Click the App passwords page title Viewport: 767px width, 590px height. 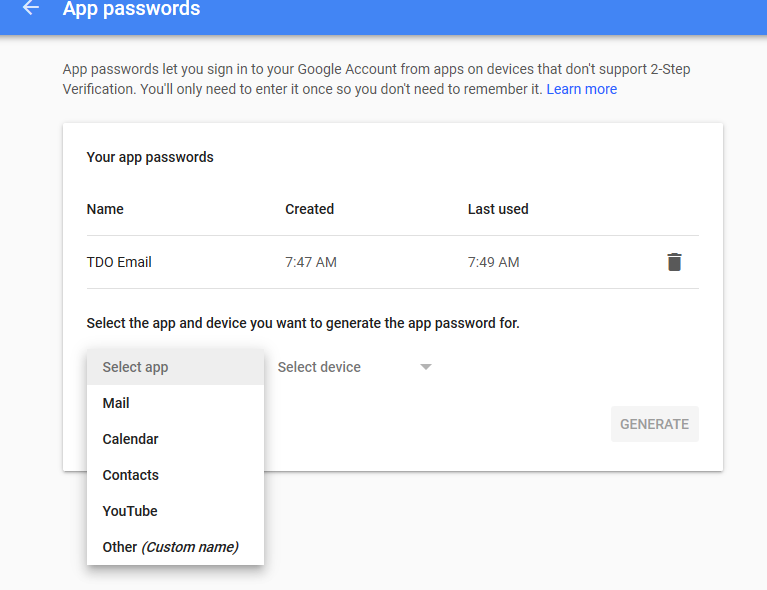(x=131, y=9)
